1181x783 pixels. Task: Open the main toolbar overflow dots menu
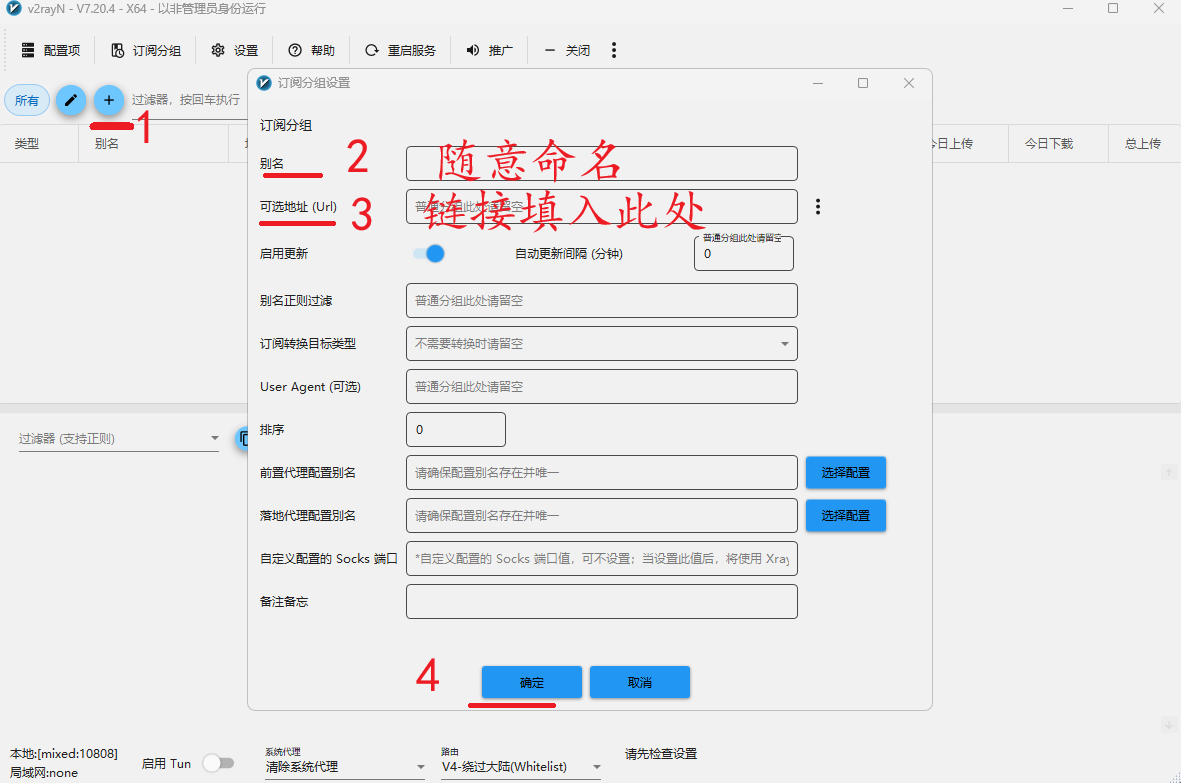pyautogui.click(x=614, y=50)
